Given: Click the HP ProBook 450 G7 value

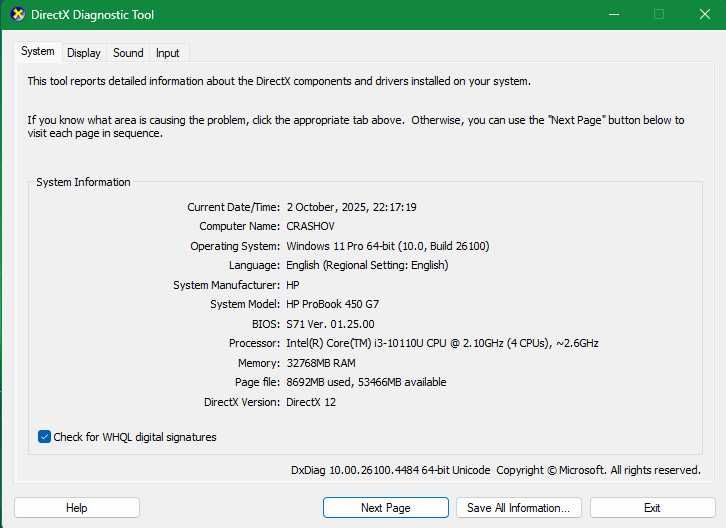Looking at the screenshot, I should pos(332,304).
